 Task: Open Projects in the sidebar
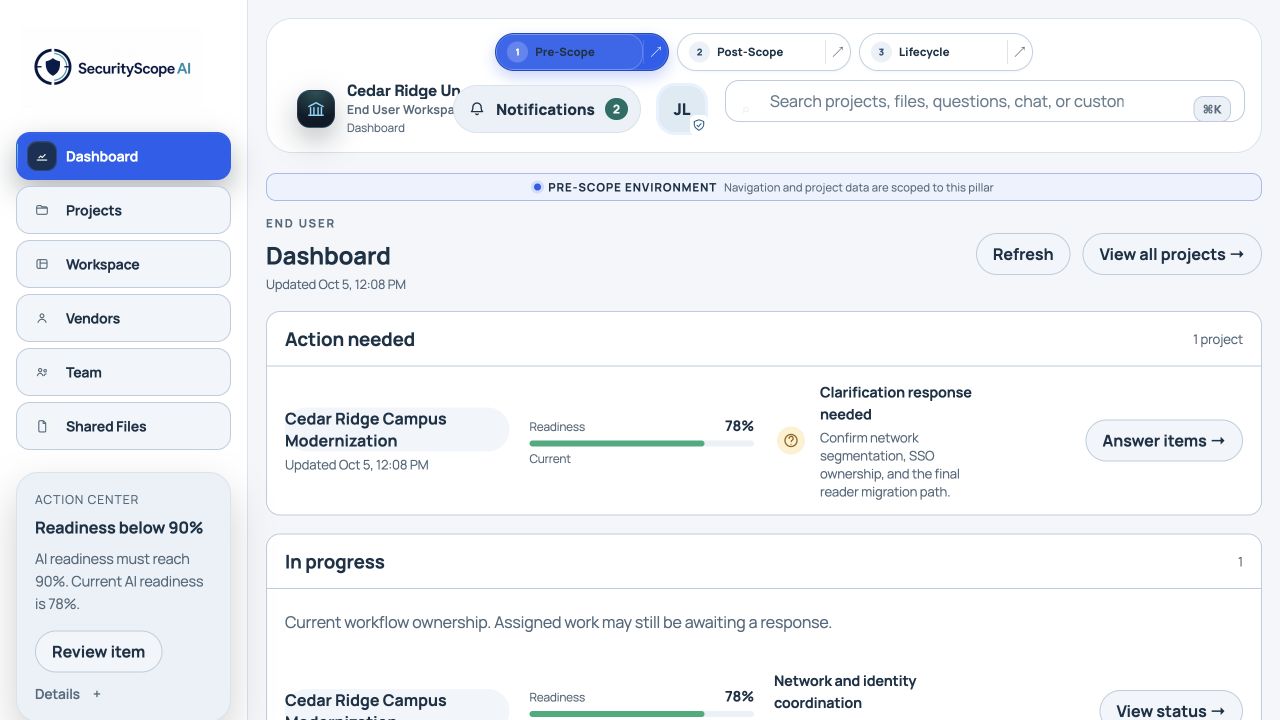pyautogui.click(x=123, y=210)
